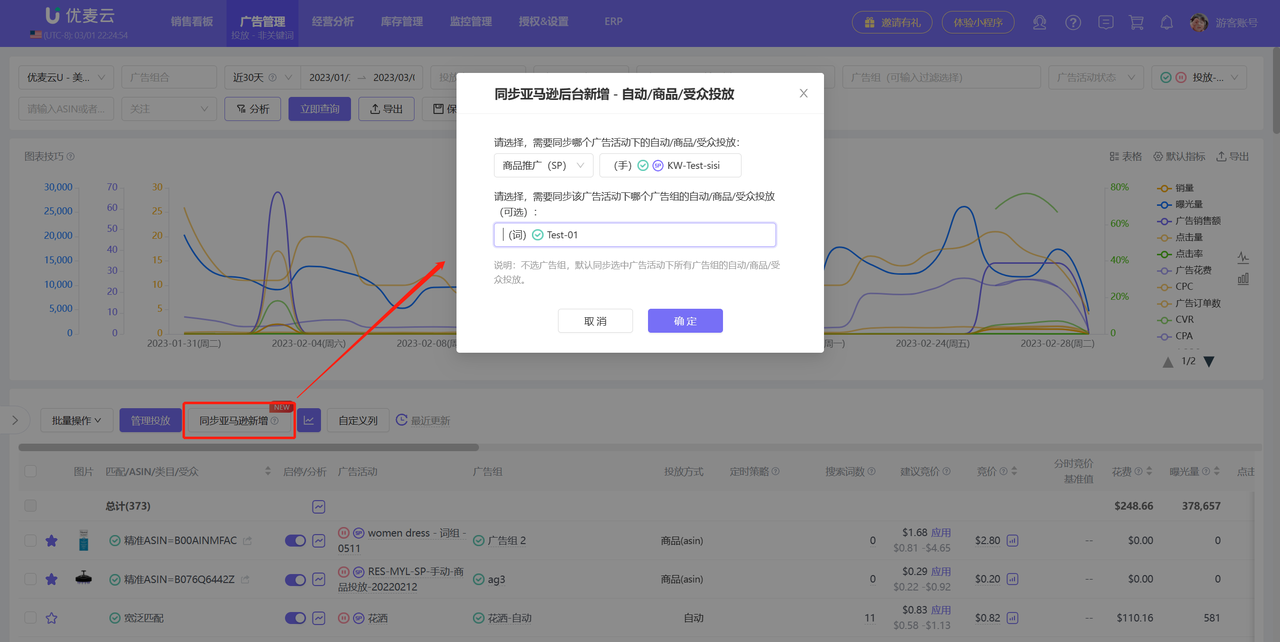Click the 最近更新 clock icon
Viewport: 1280px width, 642px height.
click(x=402, y=421)
